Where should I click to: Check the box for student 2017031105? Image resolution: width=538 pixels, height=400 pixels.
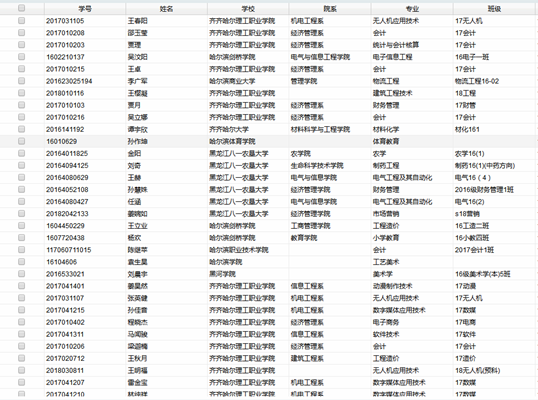click(x=21, y=21)
